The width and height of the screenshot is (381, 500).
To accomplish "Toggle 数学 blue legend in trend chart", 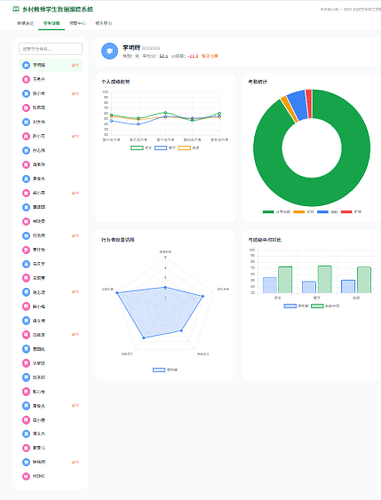I will pyautogui.click(x=165, y=148).
